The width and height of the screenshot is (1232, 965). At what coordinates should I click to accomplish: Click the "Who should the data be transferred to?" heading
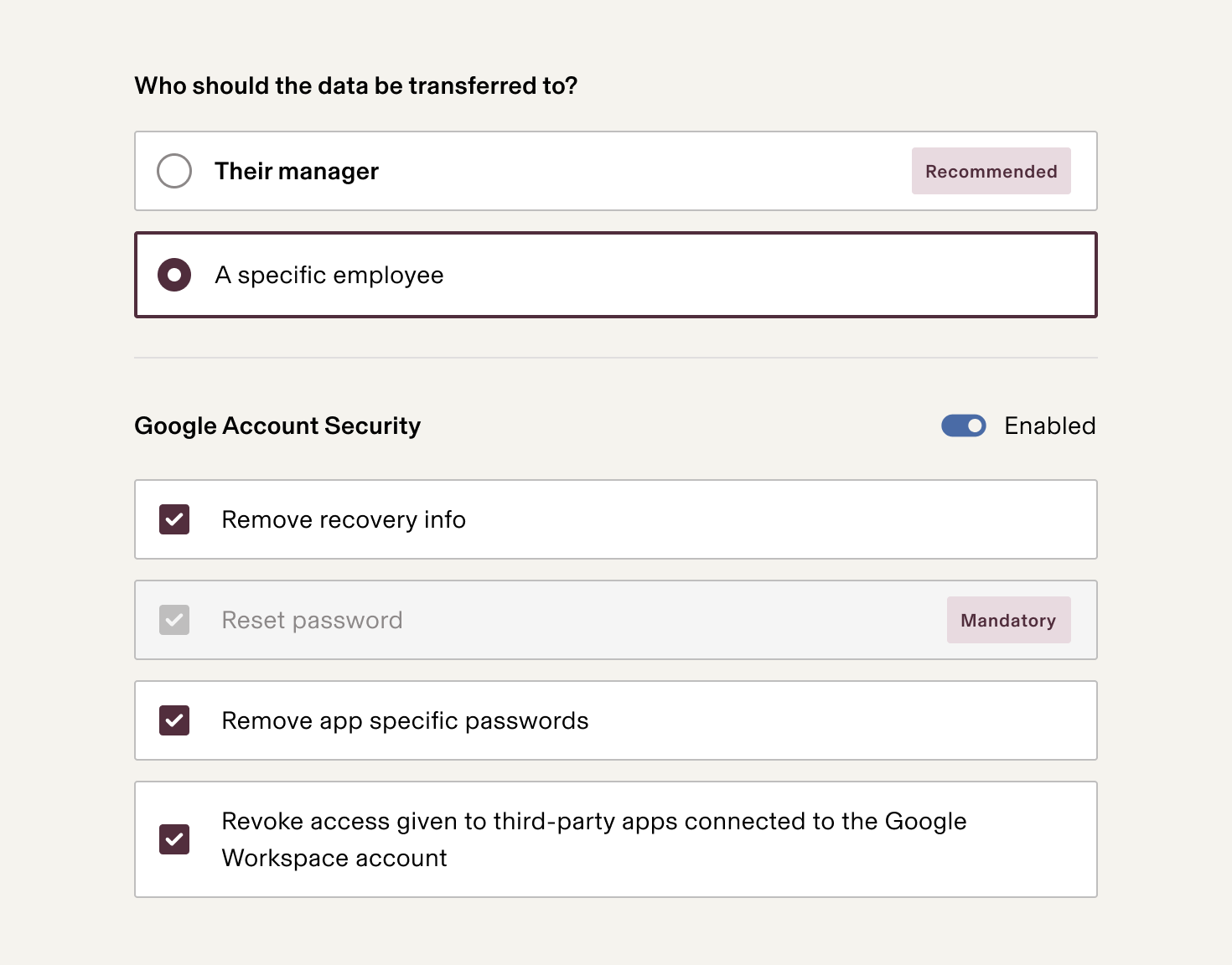pyautogui.click(x=356, y=85)
